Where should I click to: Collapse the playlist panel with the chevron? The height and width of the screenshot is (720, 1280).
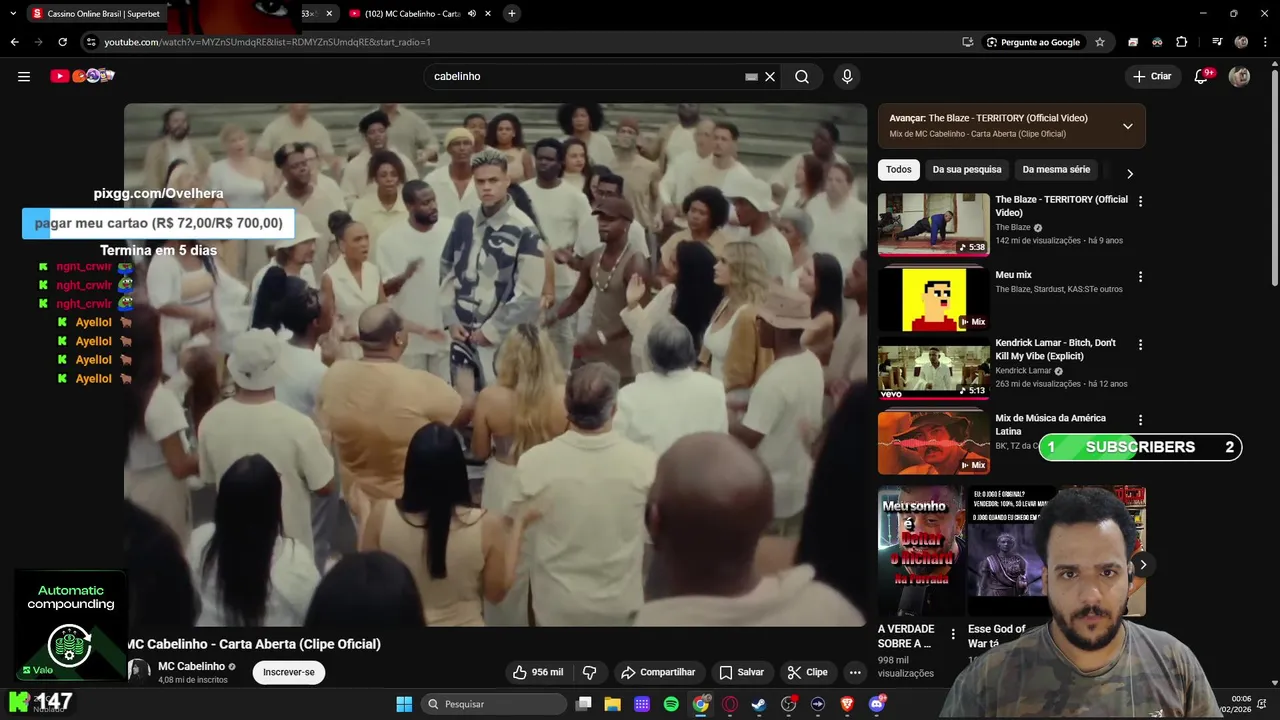(1127, 126)
